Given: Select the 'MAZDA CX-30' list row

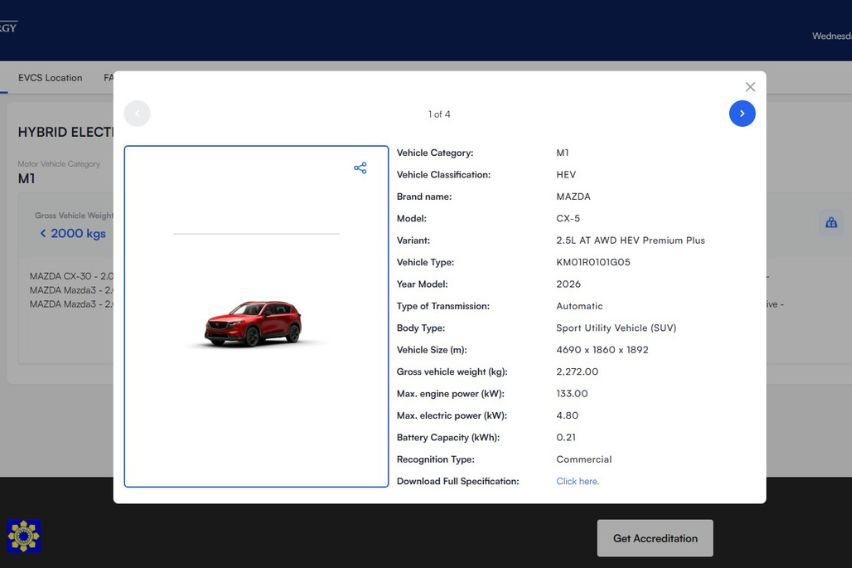Looking at the screenshot, I should click(x=71, y=276).
